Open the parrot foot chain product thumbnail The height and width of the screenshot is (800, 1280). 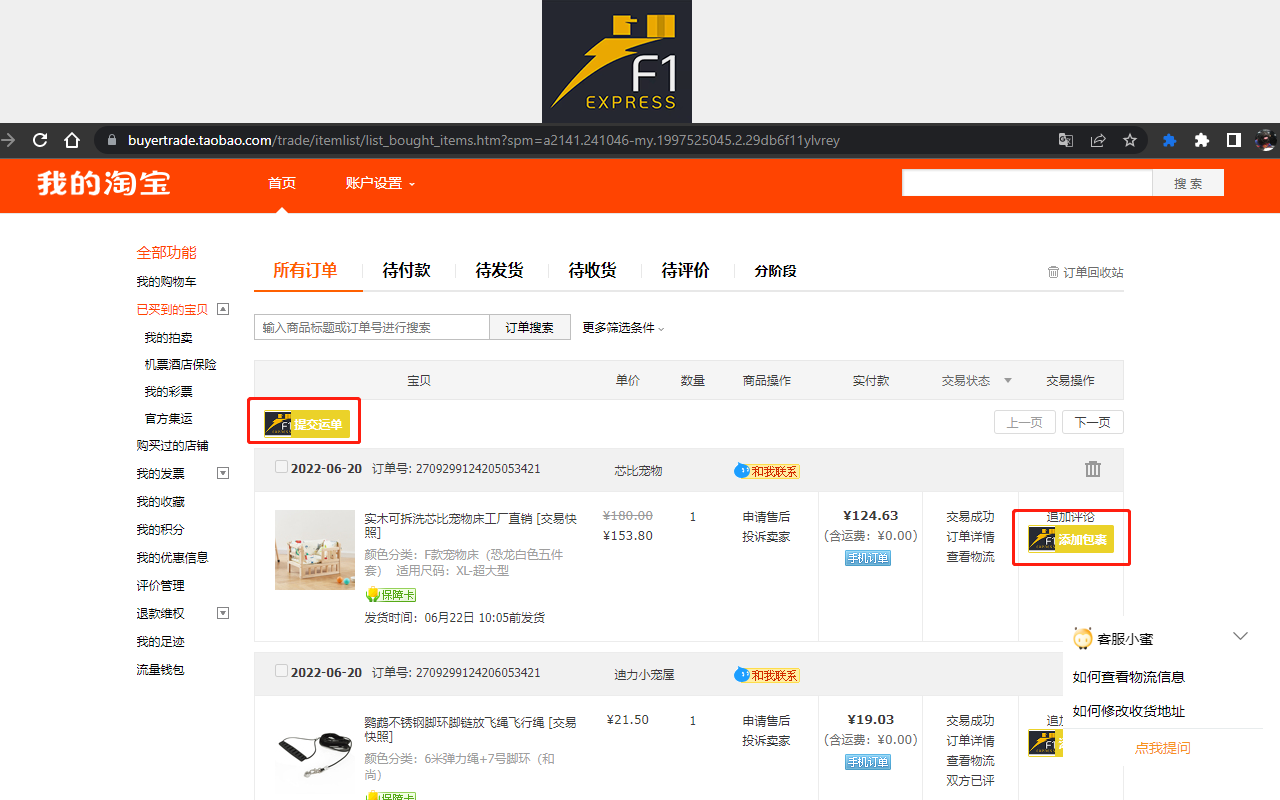tap(315, 754)
